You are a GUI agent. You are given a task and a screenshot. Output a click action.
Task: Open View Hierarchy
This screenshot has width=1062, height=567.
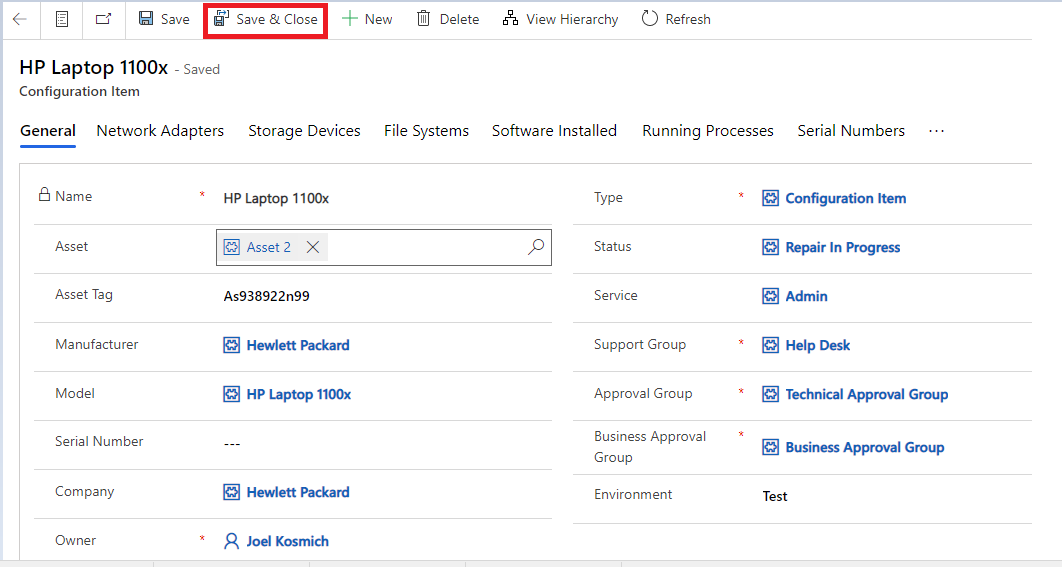[x=560, y=19]
